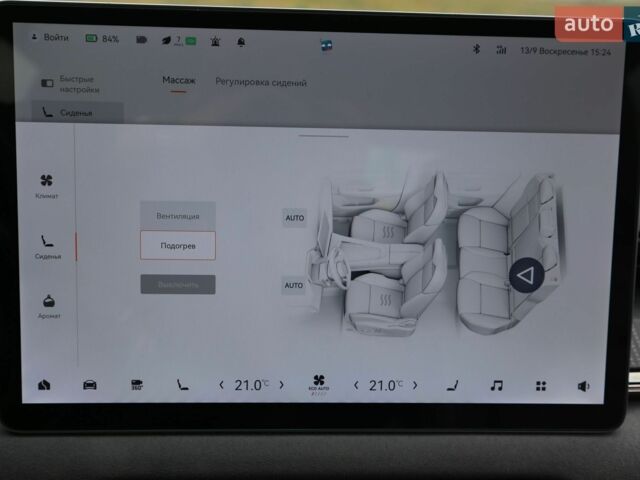Tap the home icon in bottom bar

(44, 384)
